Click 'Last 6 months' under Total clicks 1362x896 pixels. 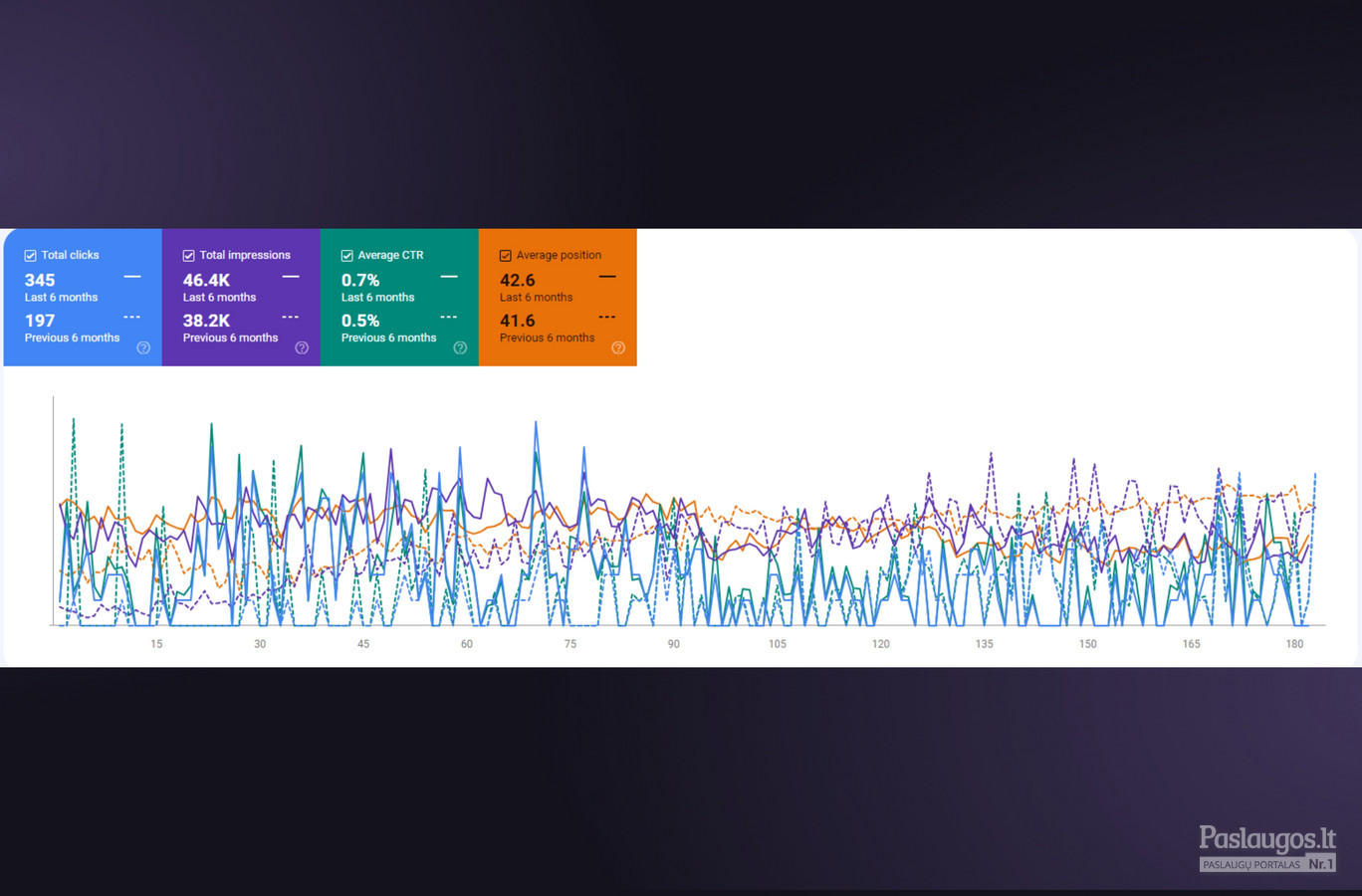point(61,298)
